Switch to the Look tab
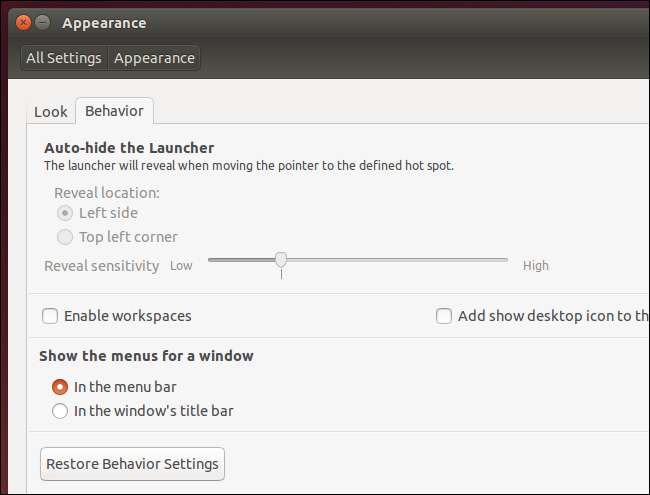Viewport: 650px width, 495px height. coord(51,111)
